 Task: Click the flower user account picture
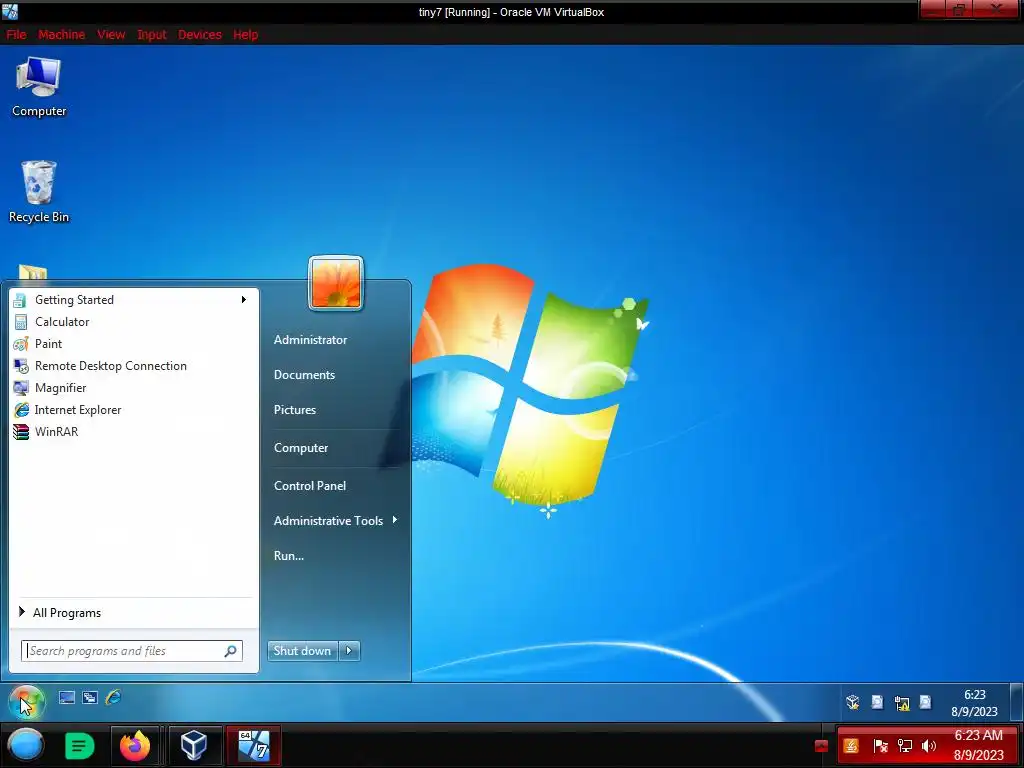(336, 283)
